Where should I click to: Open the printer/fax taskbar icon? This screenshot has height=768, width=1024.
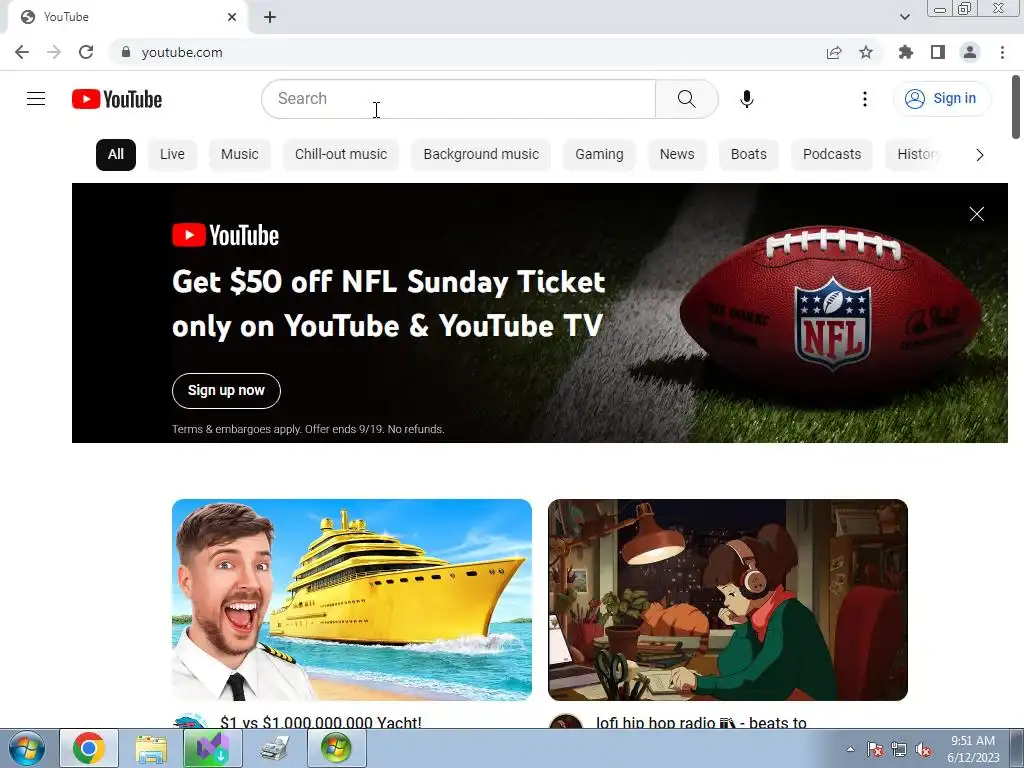tap(275, 748)
